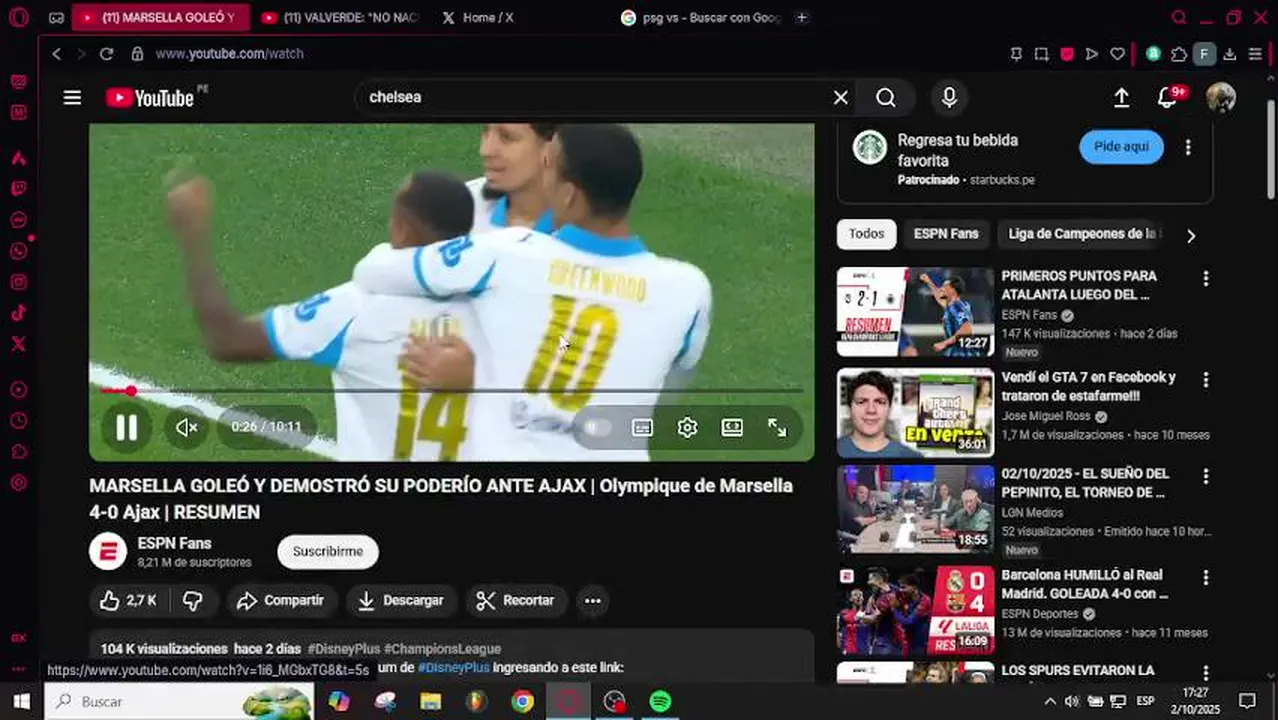Pause the video with the pause button
This screenshot has height=720, width=1278.
[126, 428]
